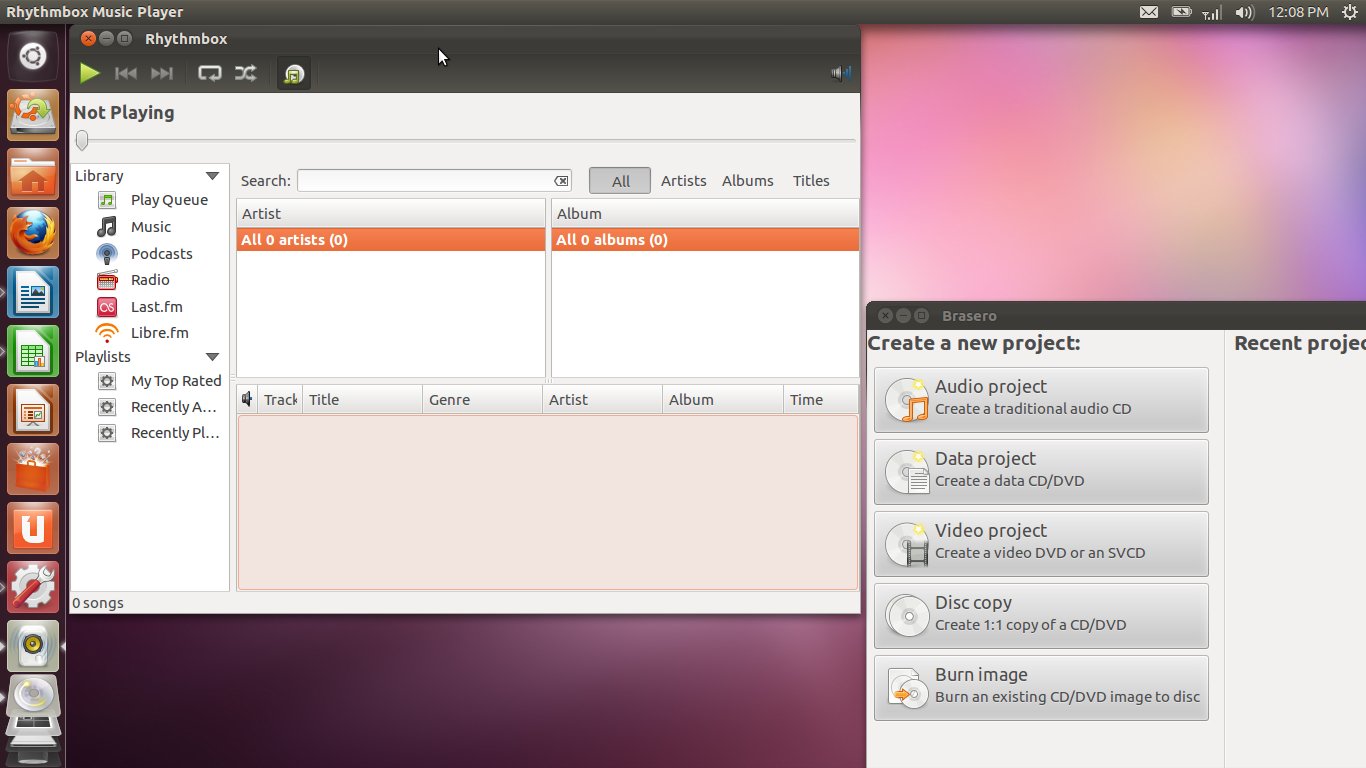Collapse the Library section arrow
This screenshot has width=1366, height=768.
click(212, 176)
